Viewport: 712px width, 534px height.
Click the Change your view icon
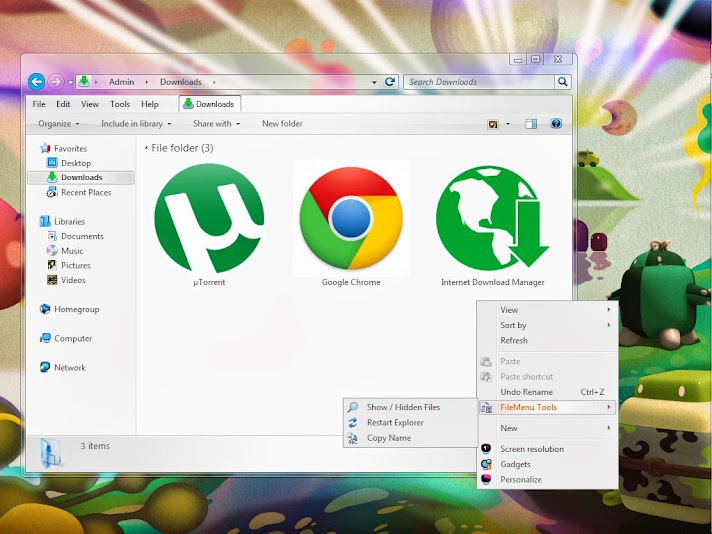tap(493, 124)
